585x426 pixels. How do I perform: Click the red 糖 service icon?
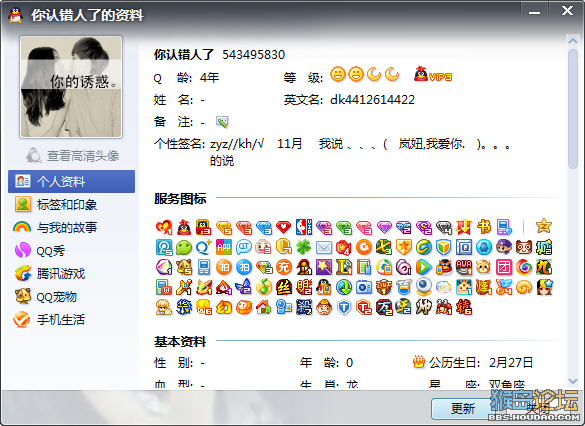(x=464, y=307)
